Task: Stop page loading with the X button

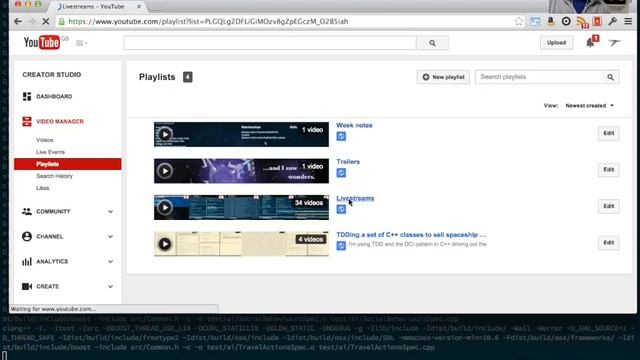Action: pos(45,22)
